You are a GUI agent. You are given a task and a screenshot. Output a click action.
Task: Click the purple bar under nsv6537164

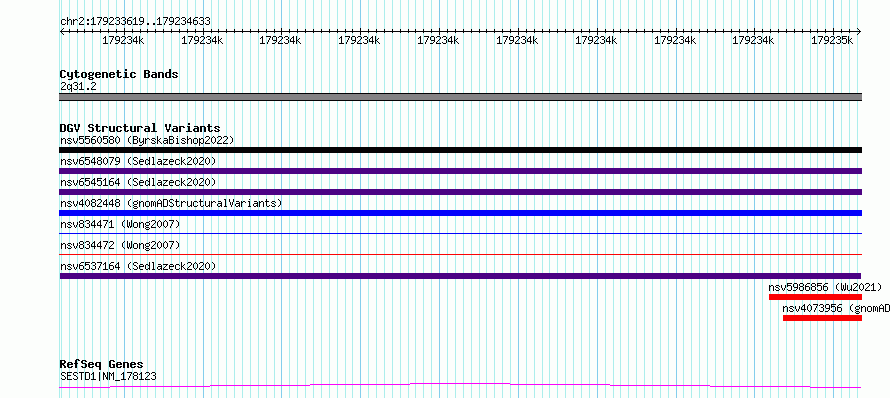pyautogui.click(x=460, y=276)
